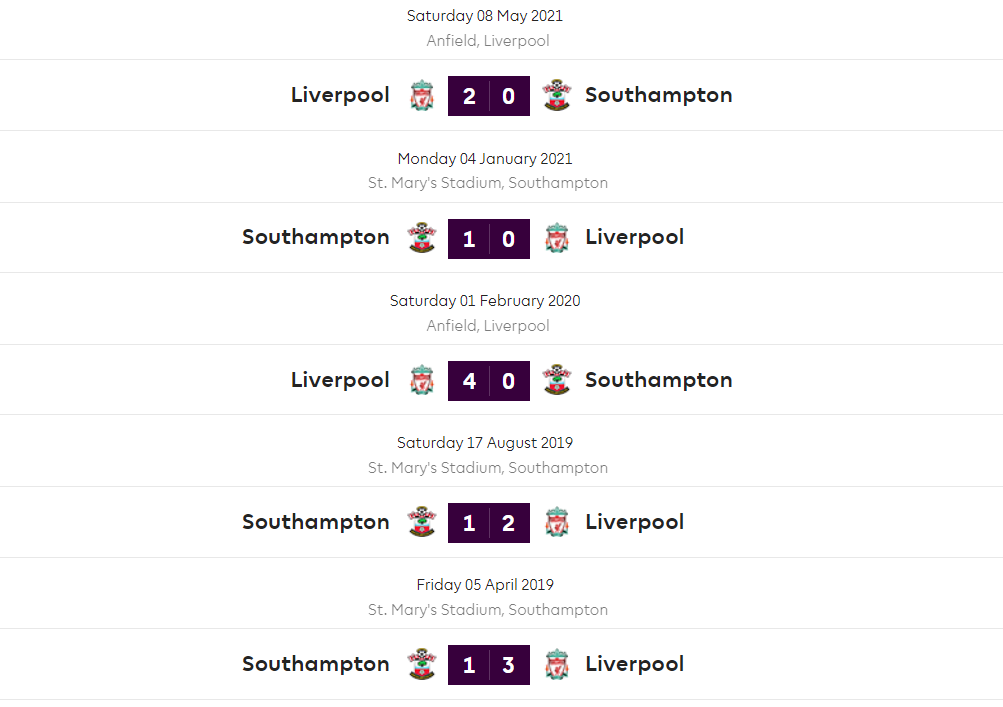Open the 1-0 score from 04 January 2021
The height and width of the screenshot is (707, 1003).
(x=489, y=238)
